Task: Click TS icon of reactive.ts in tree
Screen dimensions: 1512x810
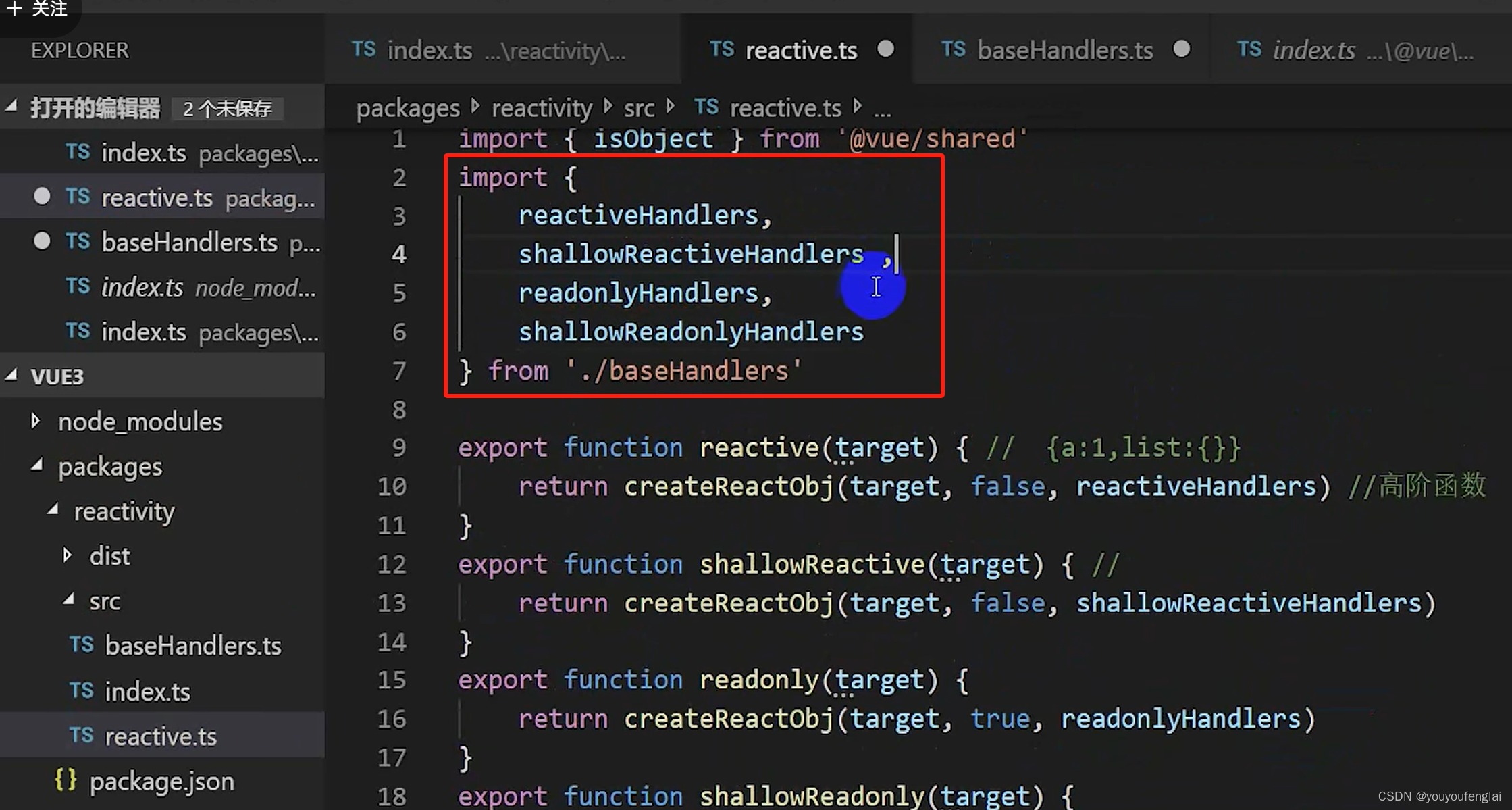Action: click(x=82, y=735)
